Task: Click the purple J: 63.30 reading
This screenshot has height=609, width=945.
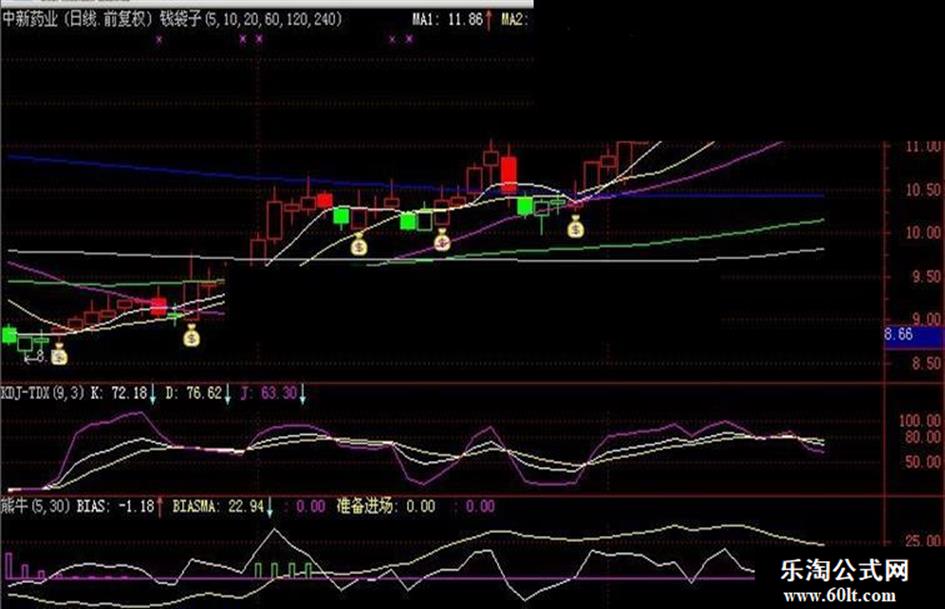Action: point(269,393)
